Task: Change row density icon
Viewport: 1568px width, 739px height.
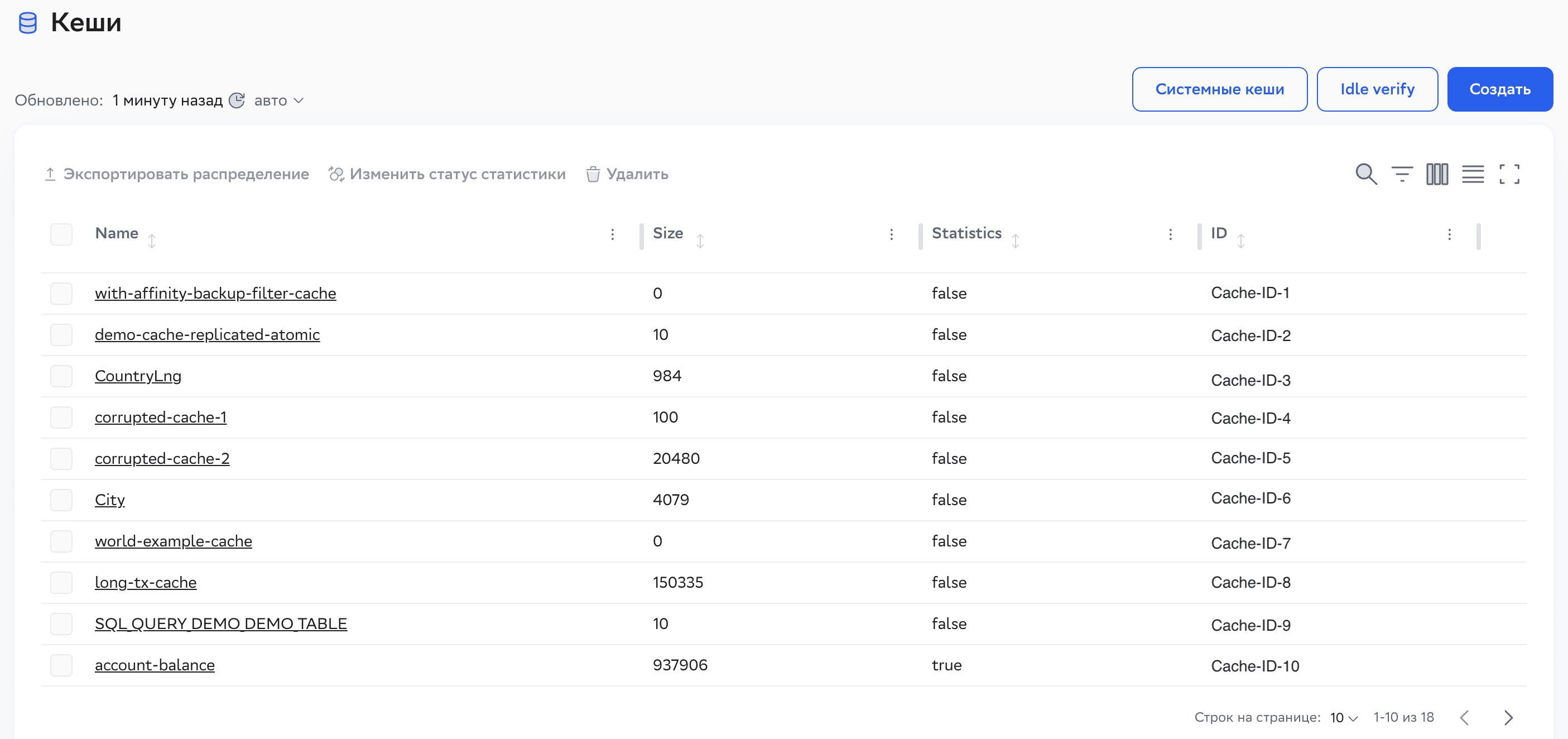Action: tap(1473, 174)
